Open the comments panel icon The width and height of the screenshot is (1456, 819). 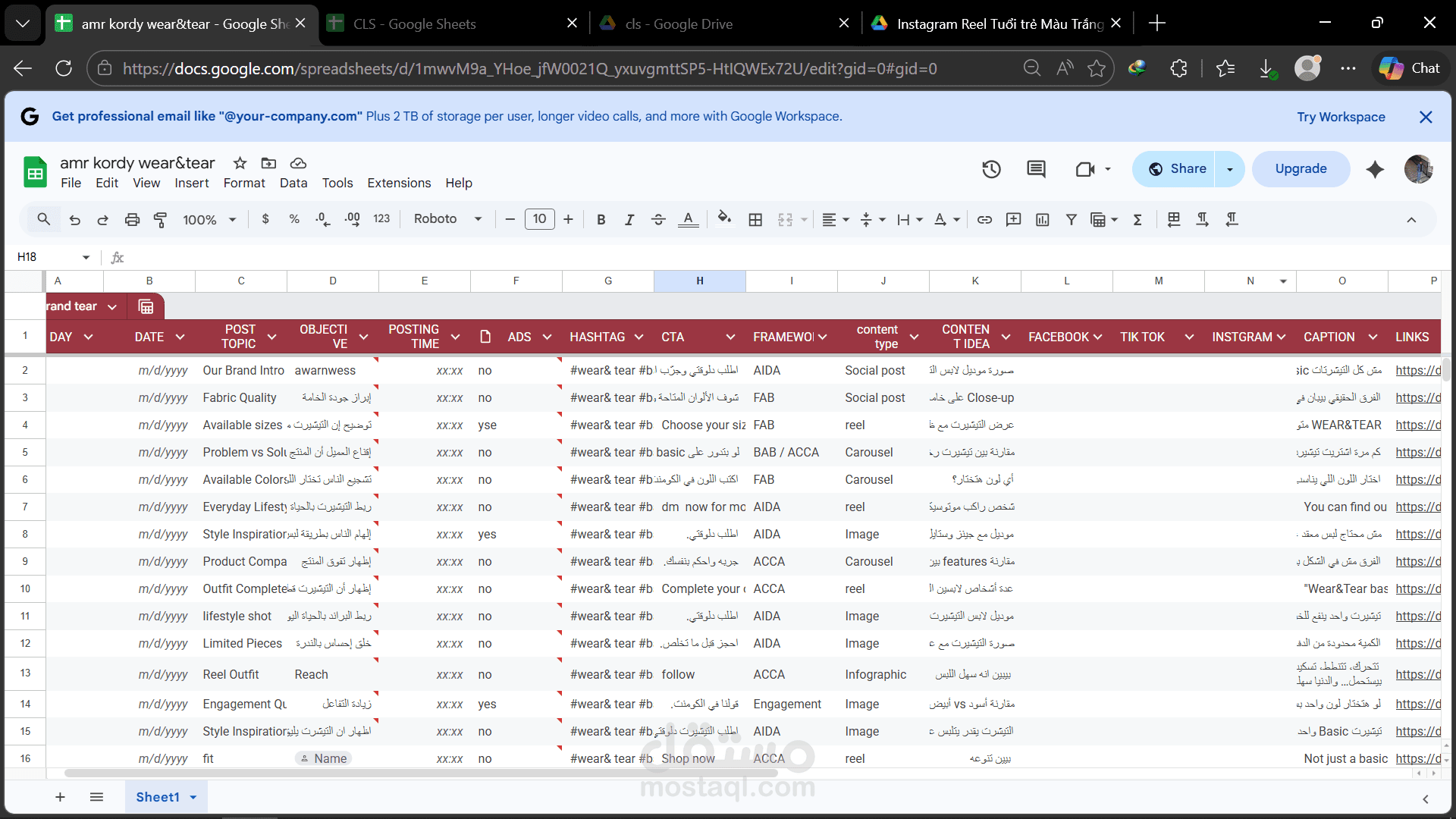(1036, 169)
